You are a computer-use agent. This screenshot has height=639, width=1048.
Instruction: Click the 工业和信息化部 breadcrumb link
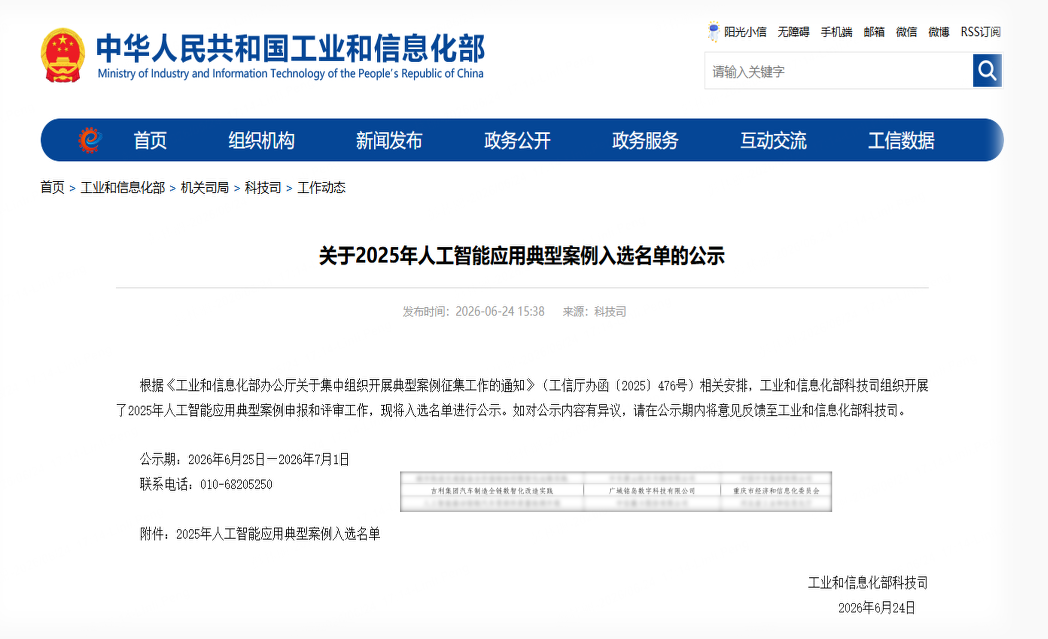coord(123,188)
